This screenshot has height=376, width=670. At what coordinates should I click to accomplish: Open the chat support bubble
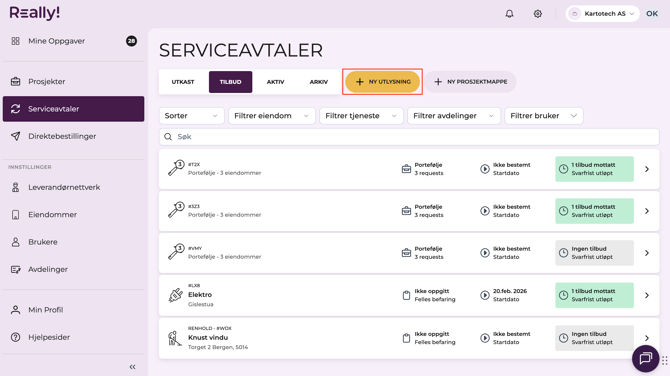point(645,358)
